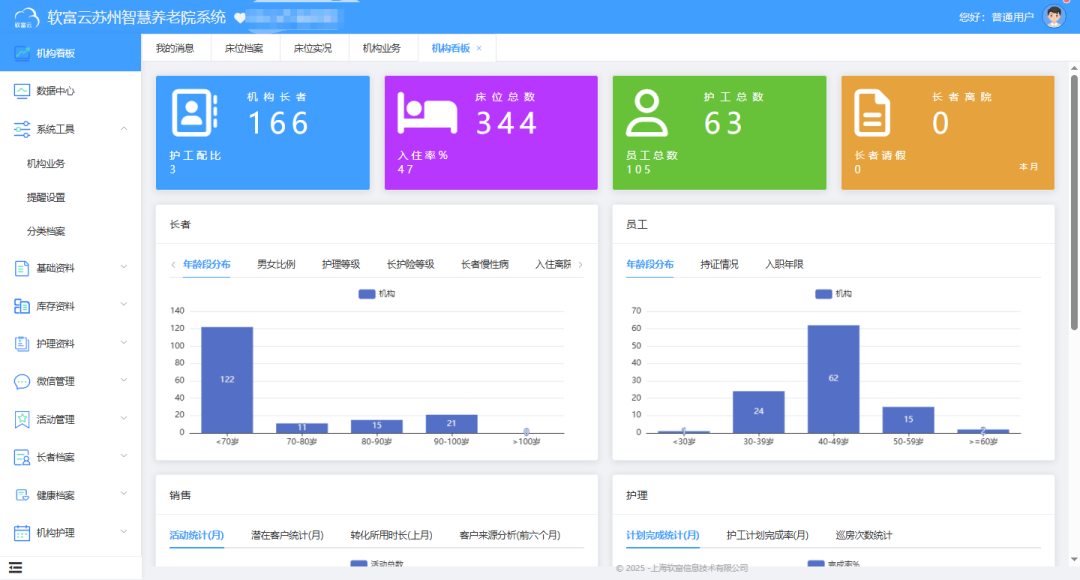
Task: Click the user avatar in top right
Action: 1054,16
